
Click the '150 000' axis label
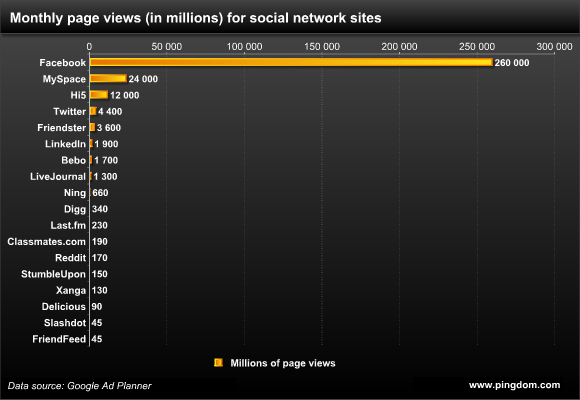point(322,47)
